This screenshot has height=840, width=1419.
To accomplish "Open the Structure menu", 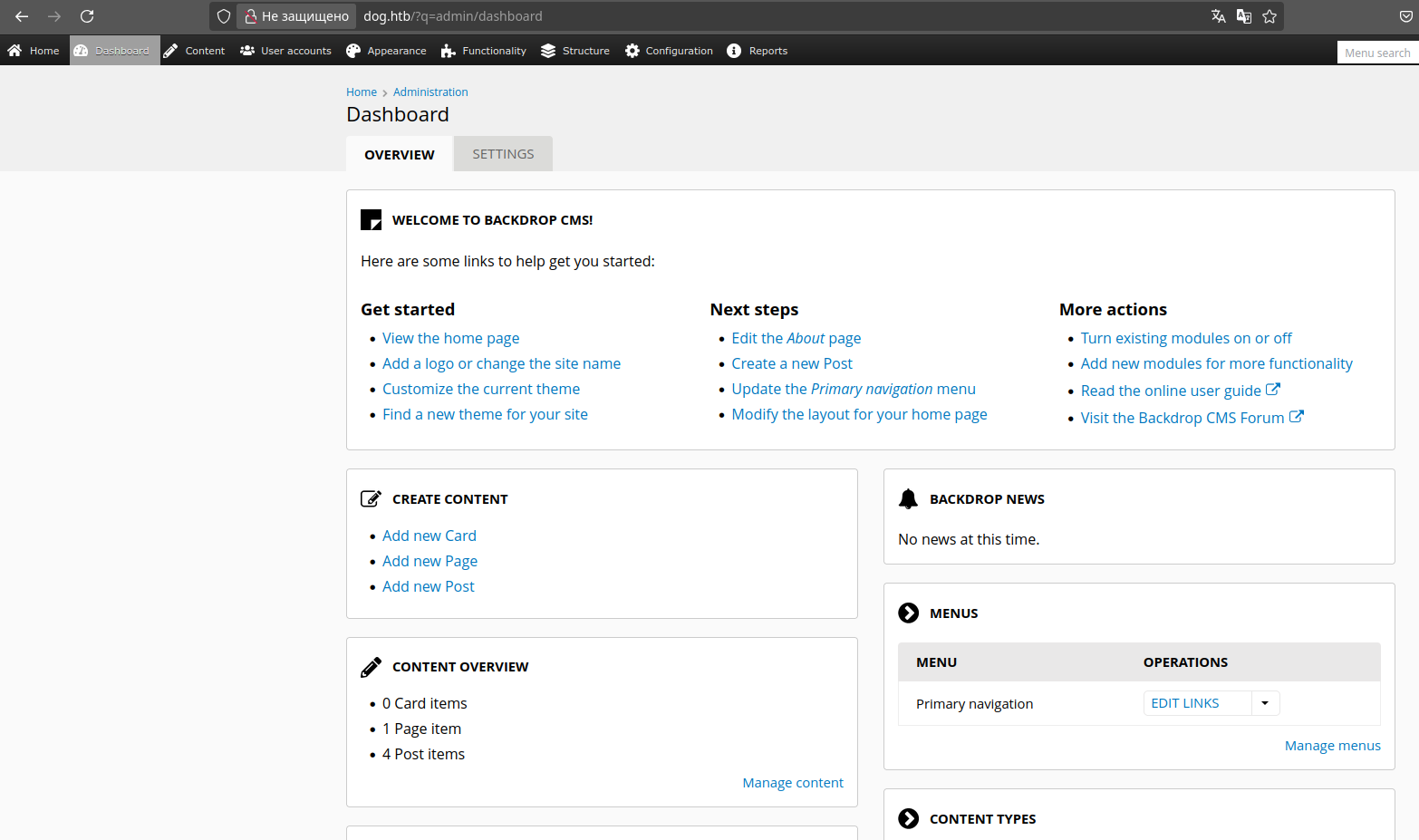I will [x=586, y=51].
